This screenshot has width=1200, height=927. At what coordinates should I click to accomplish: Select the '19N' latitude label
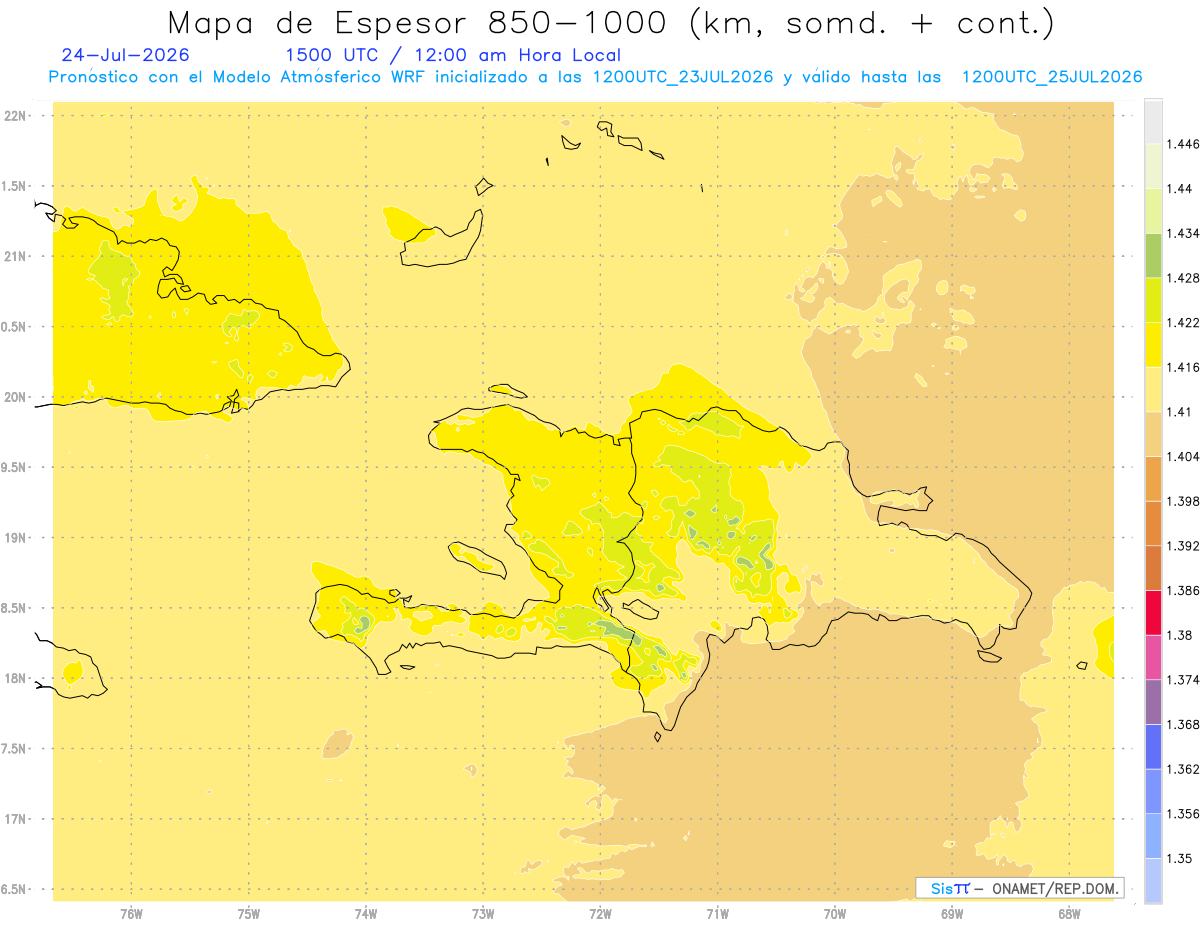[15, 537]
